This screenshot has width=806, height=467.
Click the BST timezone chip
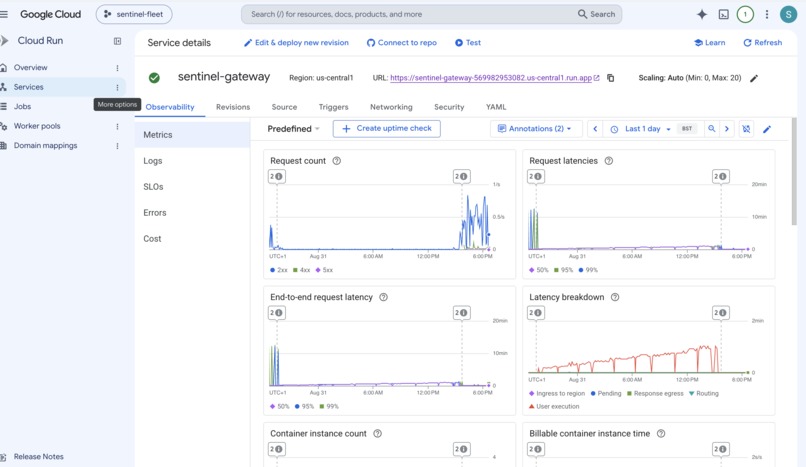pos(687,129)
